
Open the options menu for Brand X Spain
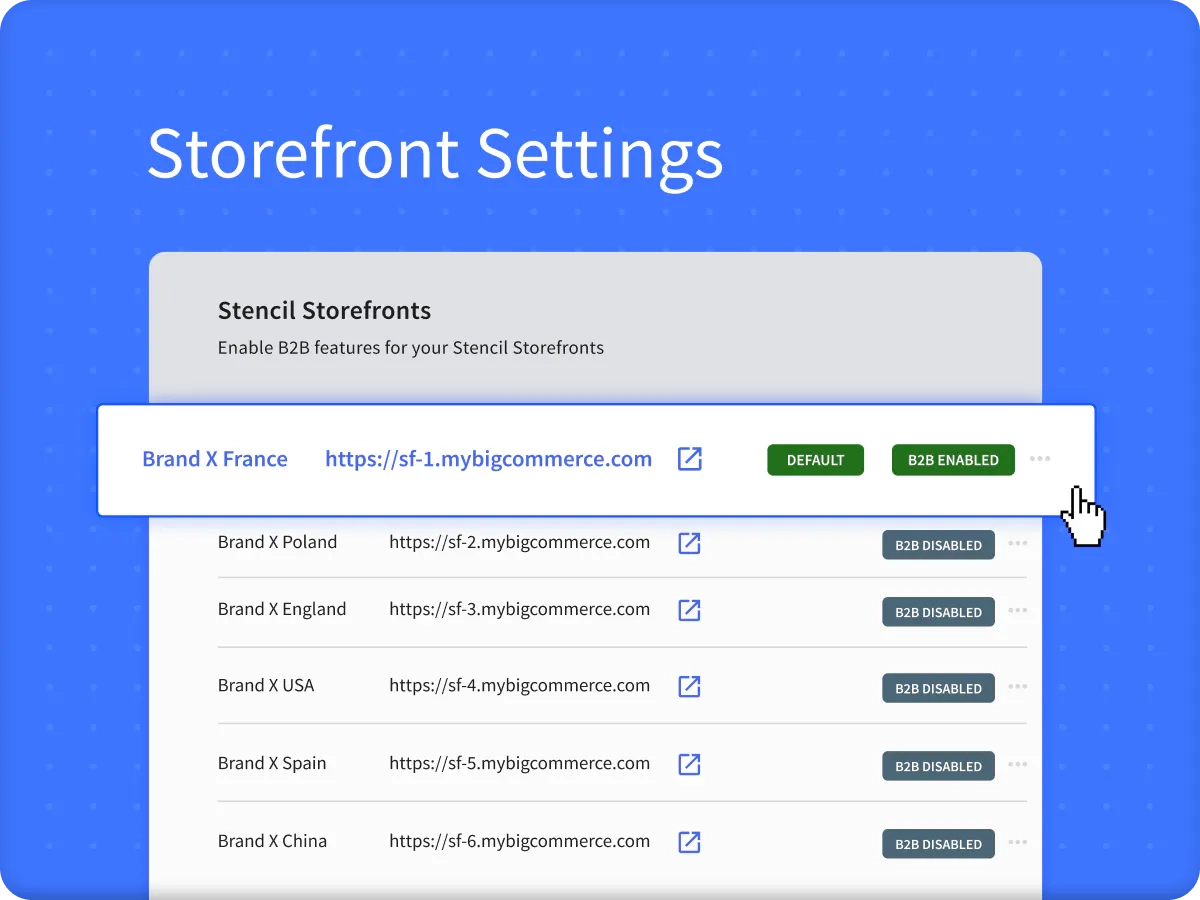1017,766
